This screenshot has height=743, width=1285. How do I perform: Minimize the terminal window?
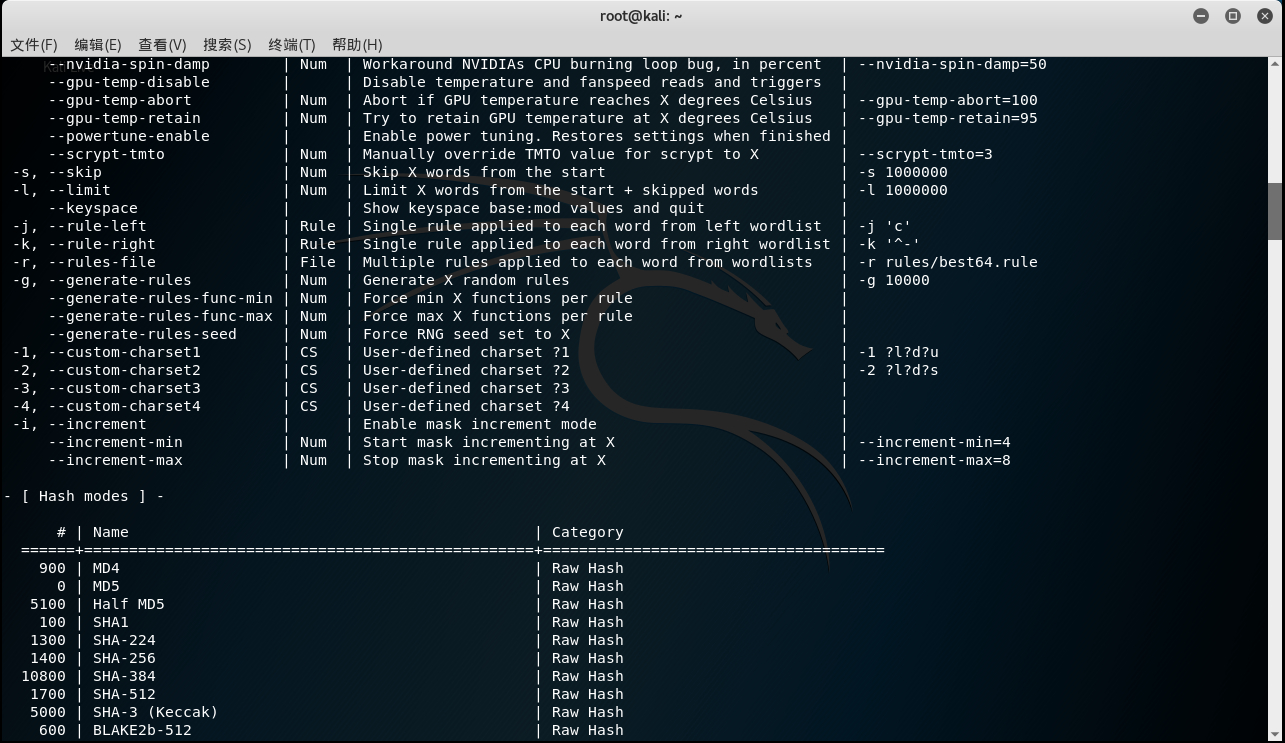(x=1201, y=16)
